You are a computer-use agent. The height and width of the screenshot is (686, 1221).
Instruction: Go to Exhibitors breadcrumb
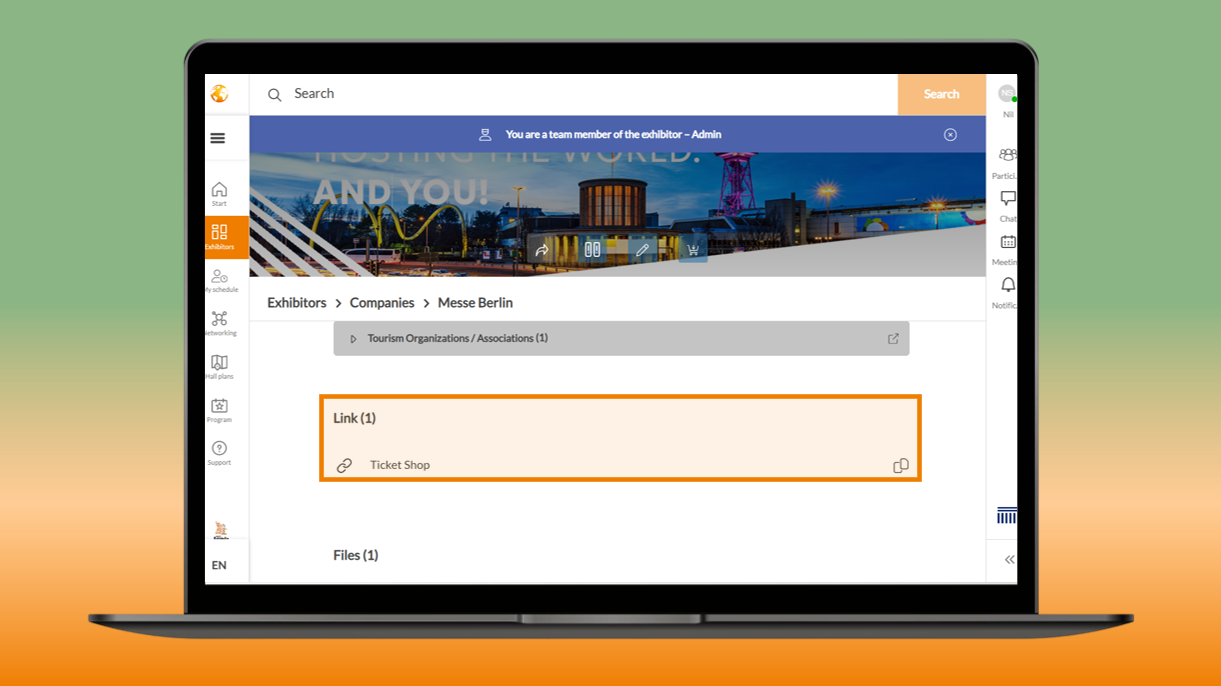coord(296,302)
